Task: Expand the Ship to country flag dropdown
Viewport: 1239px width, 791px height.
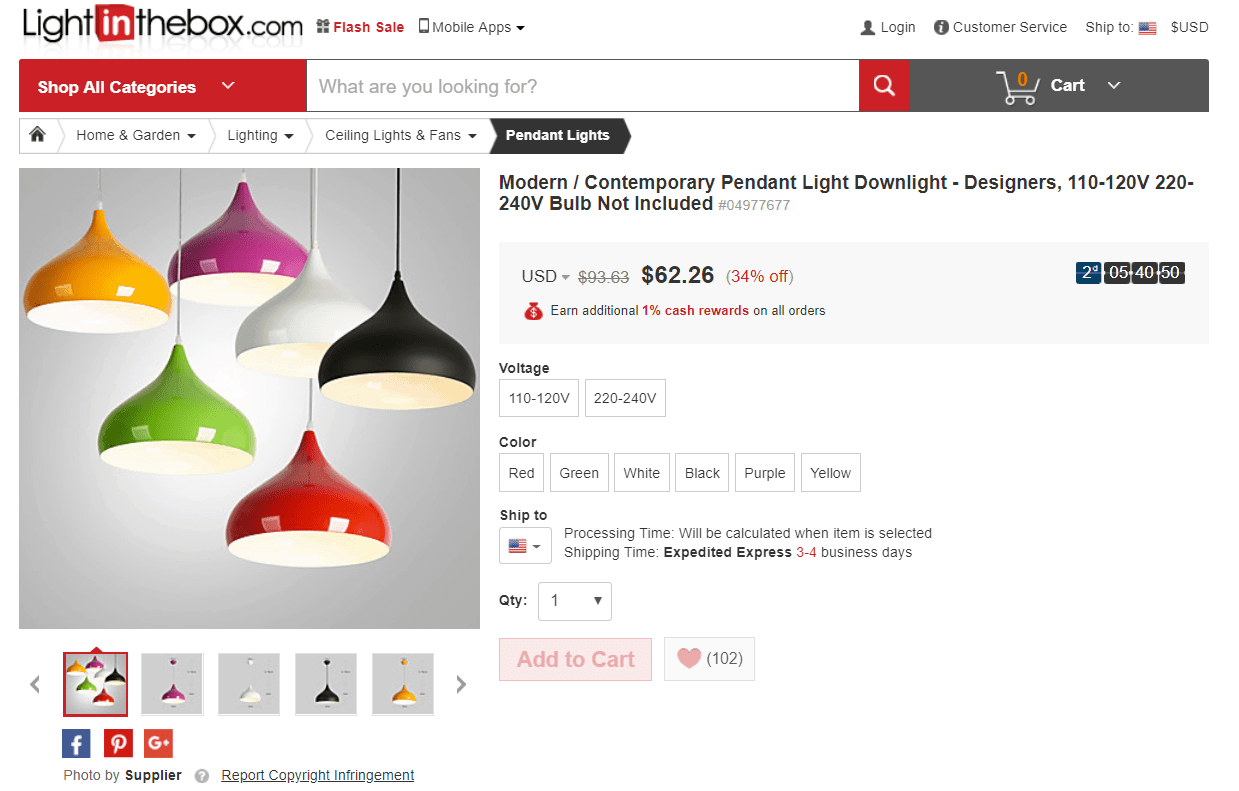Action: click(525, 546)
